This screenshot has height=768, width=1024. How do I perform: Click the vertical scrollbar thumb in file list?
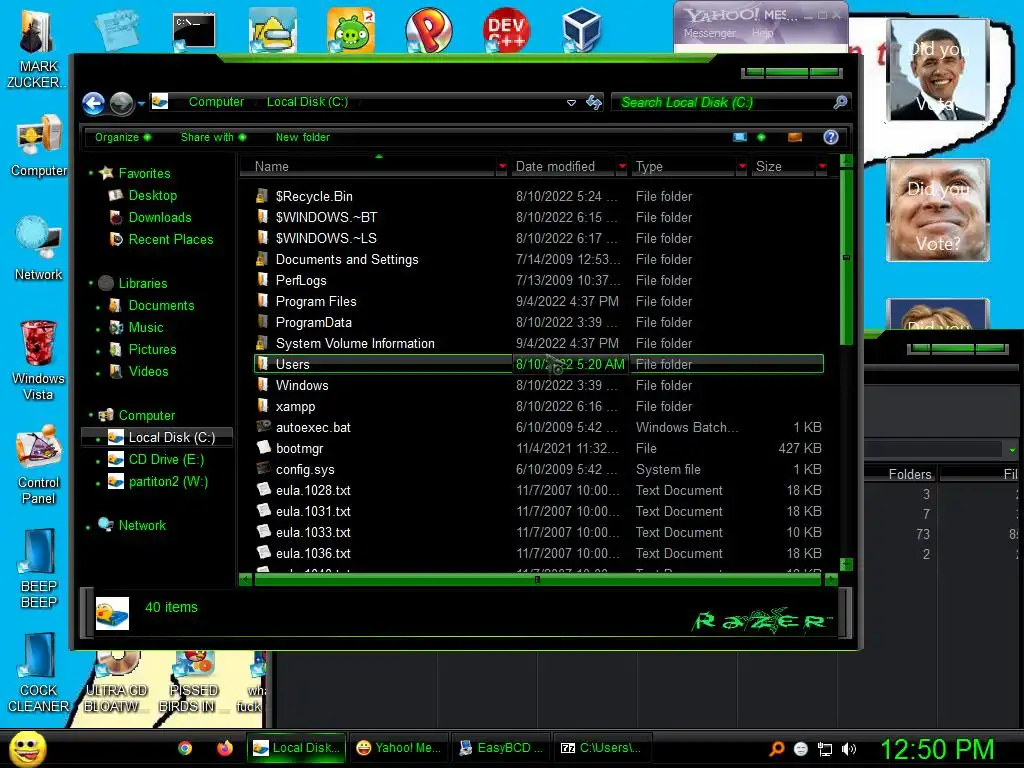point(846,257)
